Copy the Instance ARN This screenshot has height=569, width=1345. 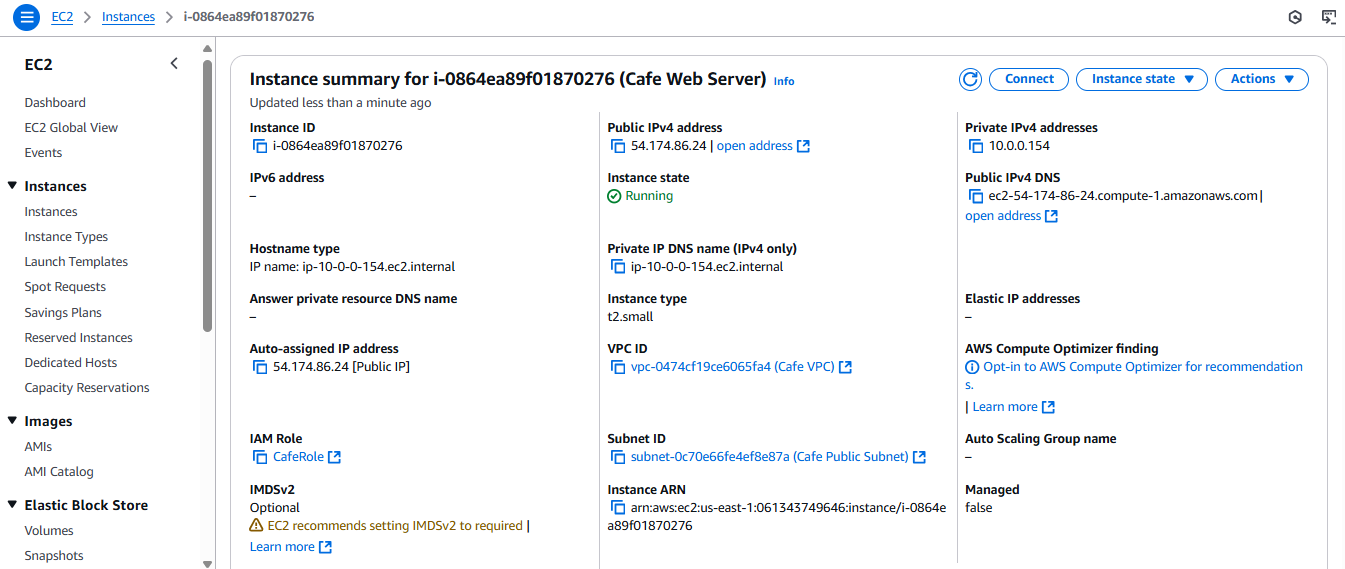(x=618, y=508)
